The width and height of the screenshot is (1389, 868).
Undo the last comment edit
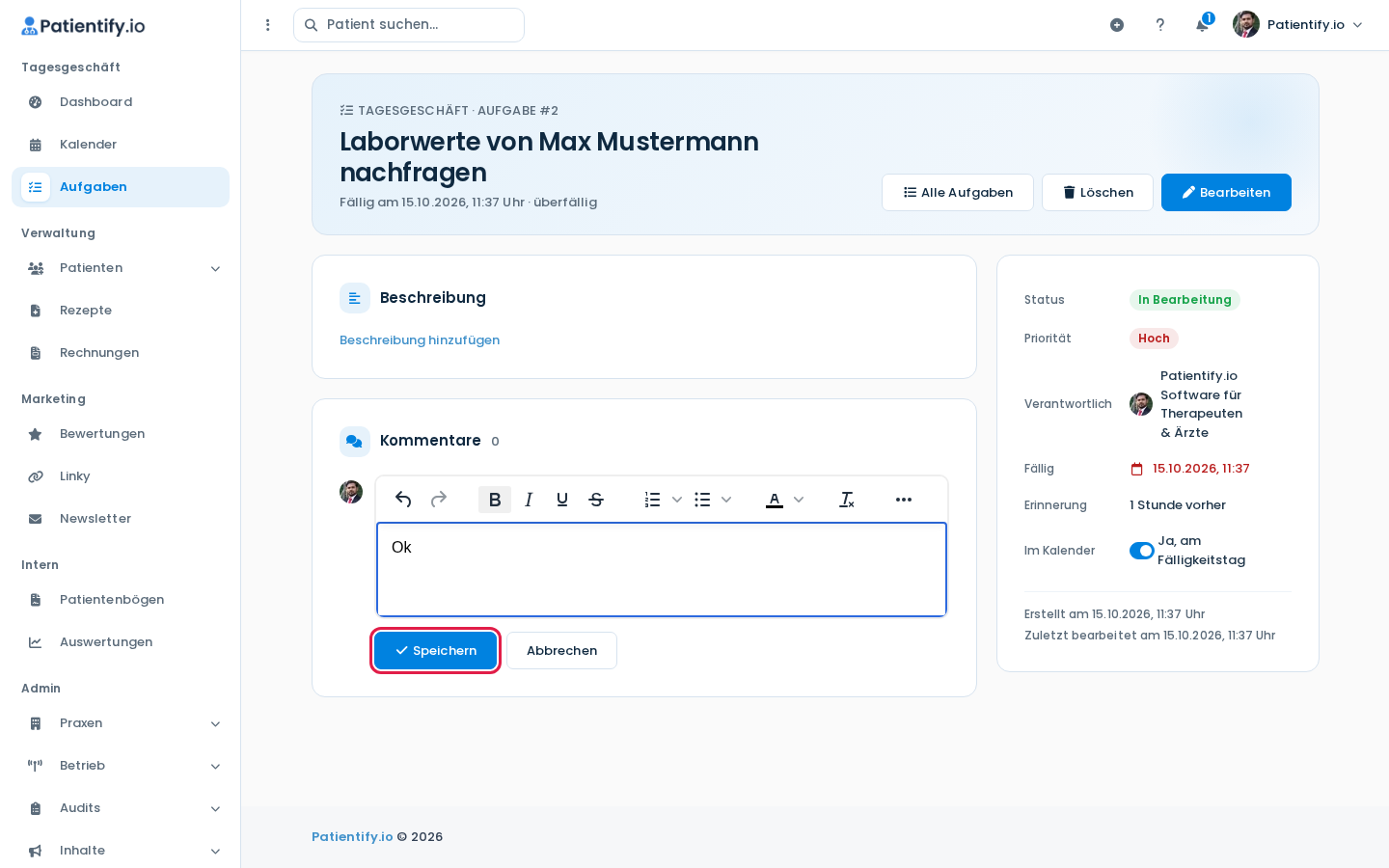(x=403, y=500)
